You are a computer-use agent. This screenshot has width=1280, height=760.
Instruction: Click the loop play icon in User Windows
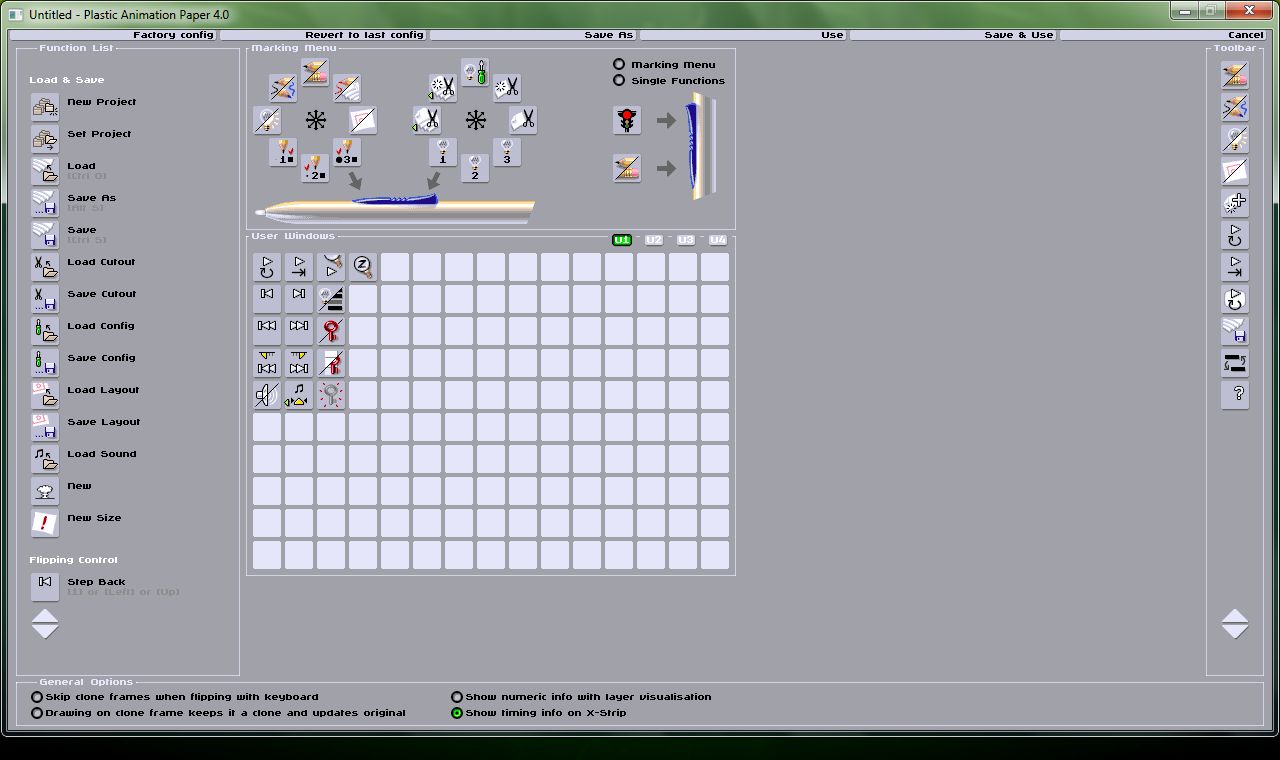coord(267,267)
